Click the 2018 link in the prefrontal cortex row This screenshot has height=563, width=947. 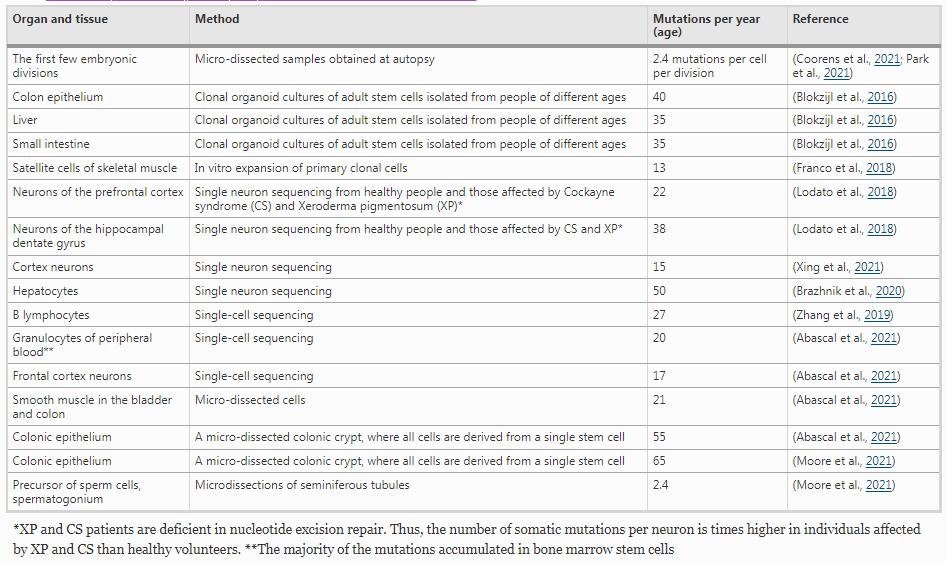click(880, 192)
